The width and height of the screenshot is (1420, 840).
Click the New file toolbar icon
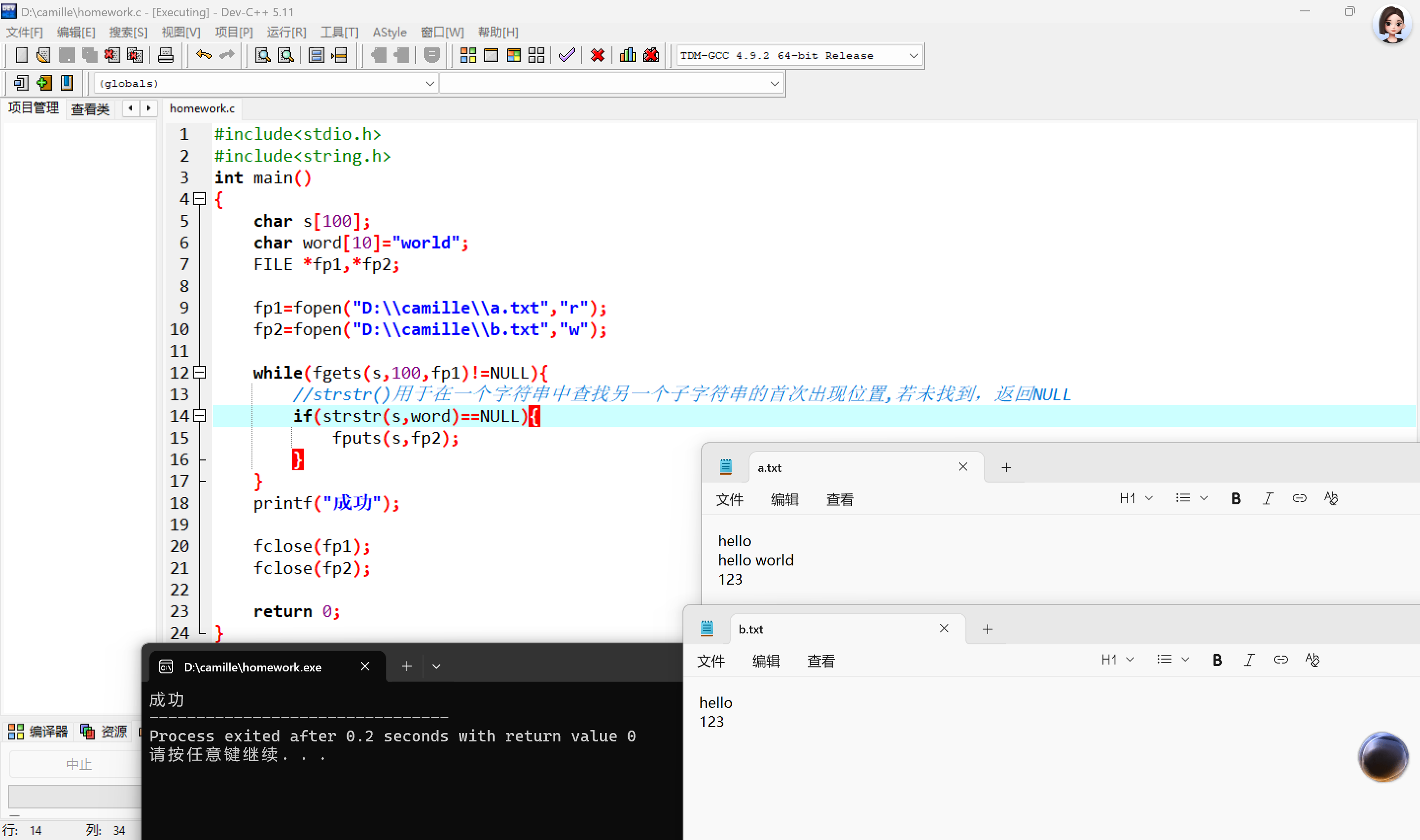[x=21, y=56]
